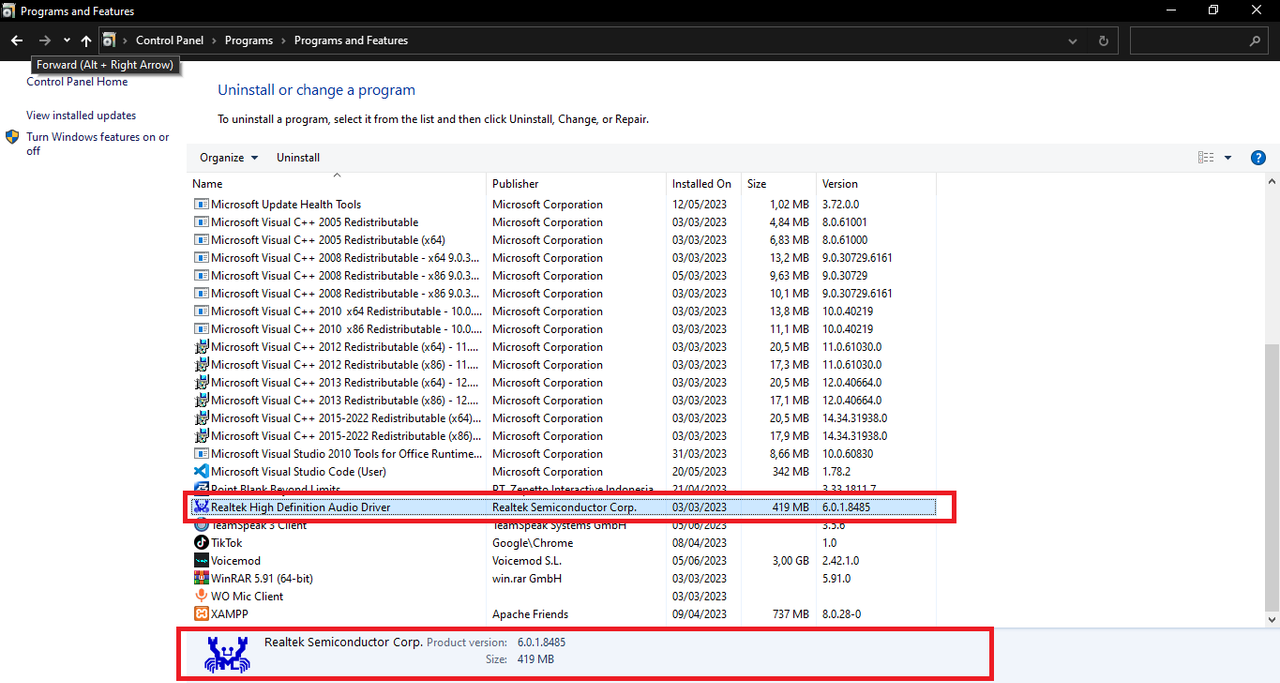
Task: Expand the address bar history dropdown
Action: tap(1073, 41)
